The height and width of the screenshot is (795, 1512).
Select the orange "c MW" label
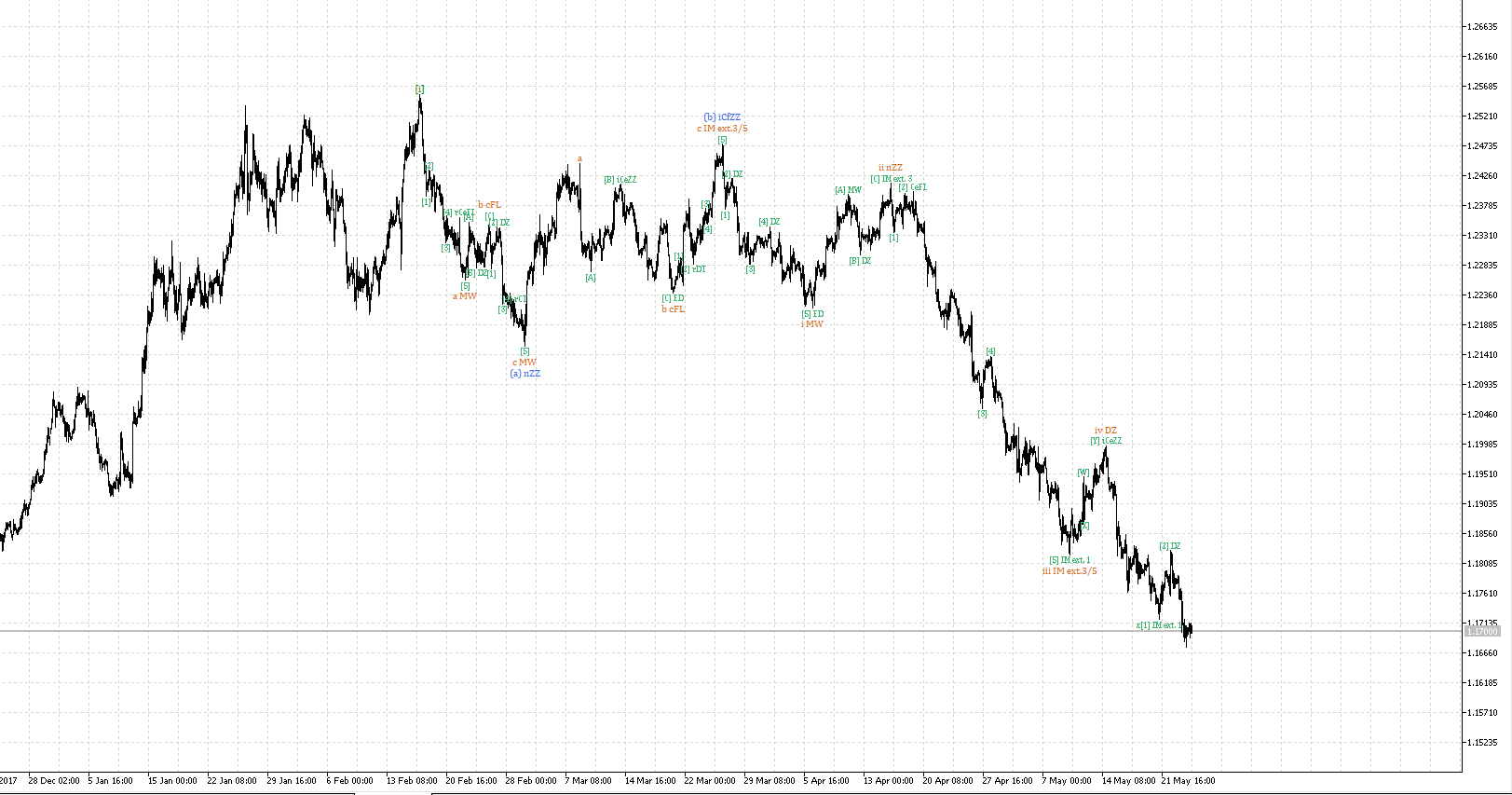click(x=524, y=363)
